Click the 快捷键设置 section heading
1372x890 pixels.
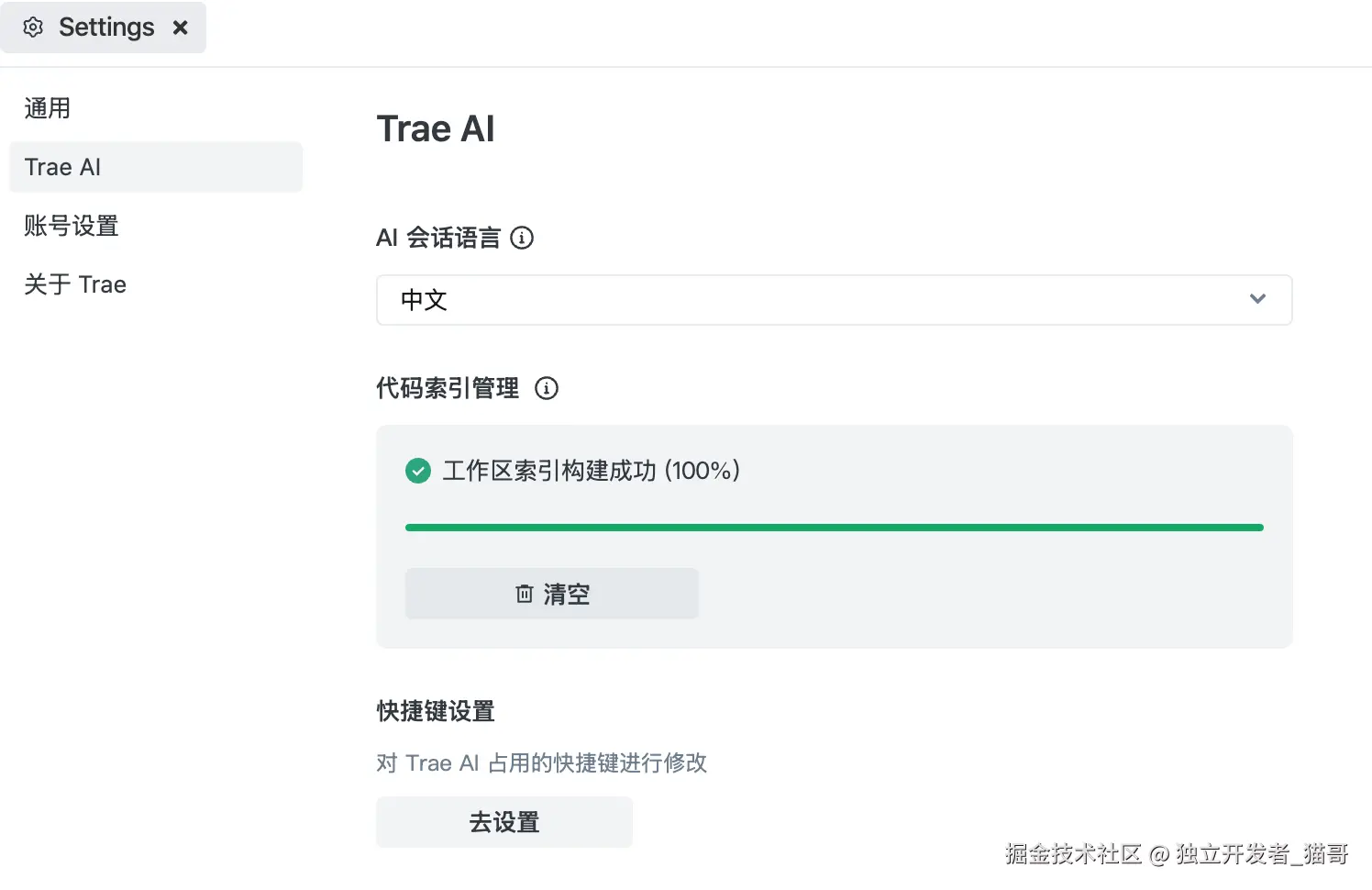click(x=436, y=711)
